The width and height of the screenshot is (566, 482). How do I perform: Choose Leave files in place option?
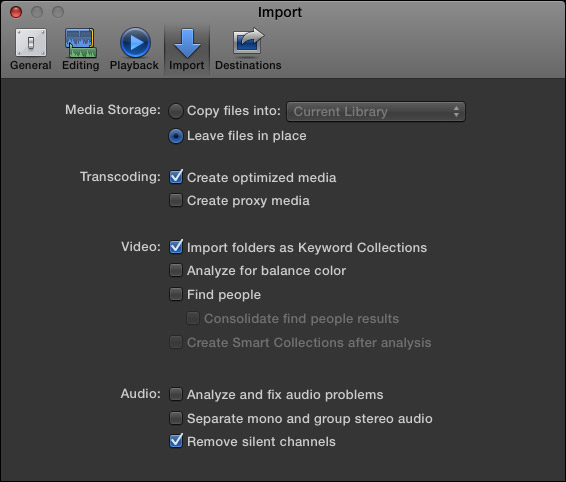(x=176, y=136)
